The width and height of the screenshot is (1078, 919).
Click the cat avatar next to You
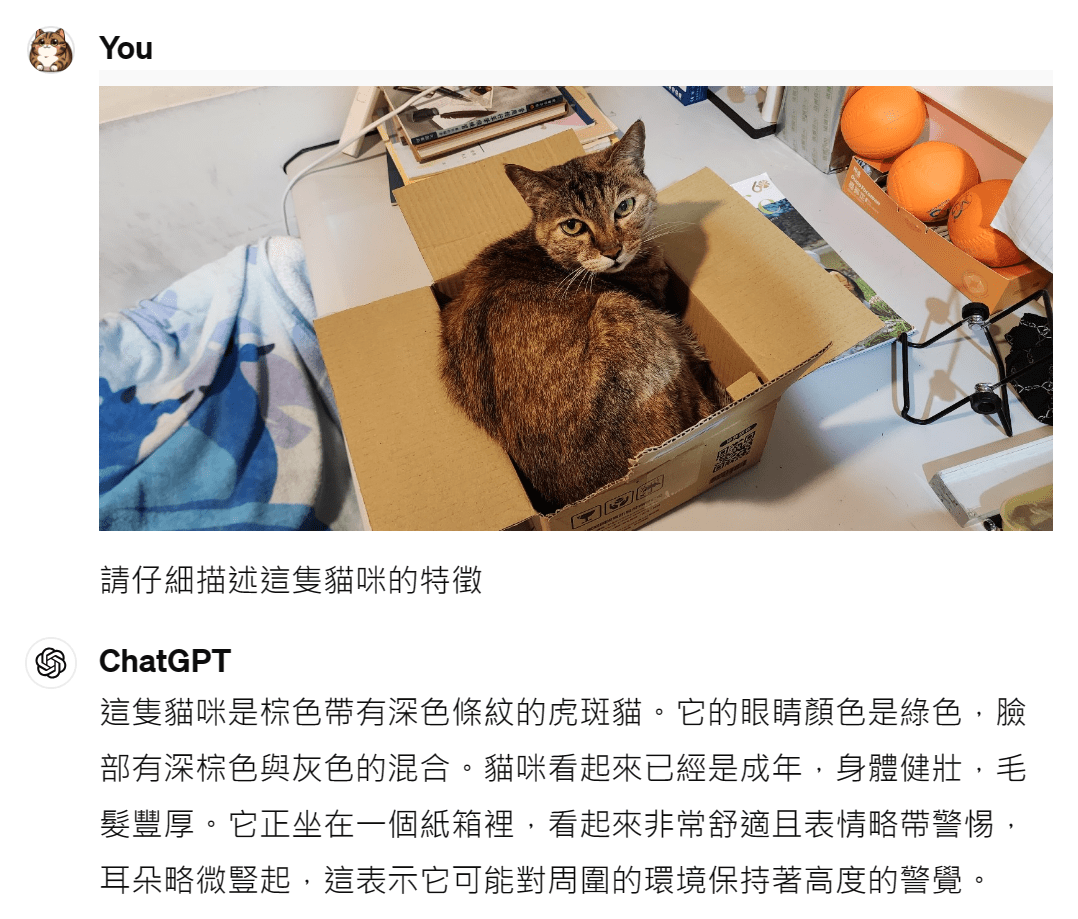tap(50, 49)
